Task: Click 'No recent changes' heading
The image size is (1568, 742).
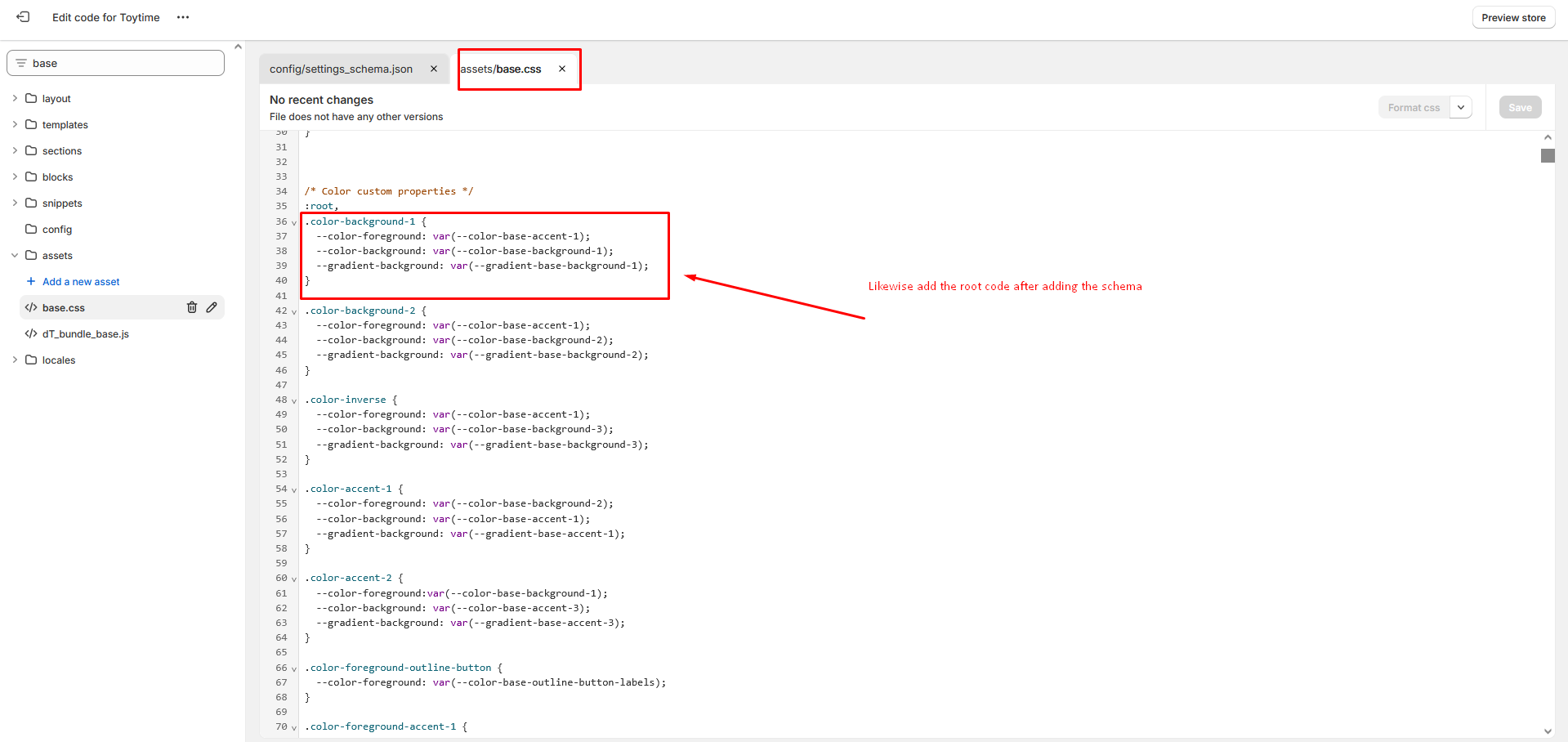Action: tap(321, 100)
